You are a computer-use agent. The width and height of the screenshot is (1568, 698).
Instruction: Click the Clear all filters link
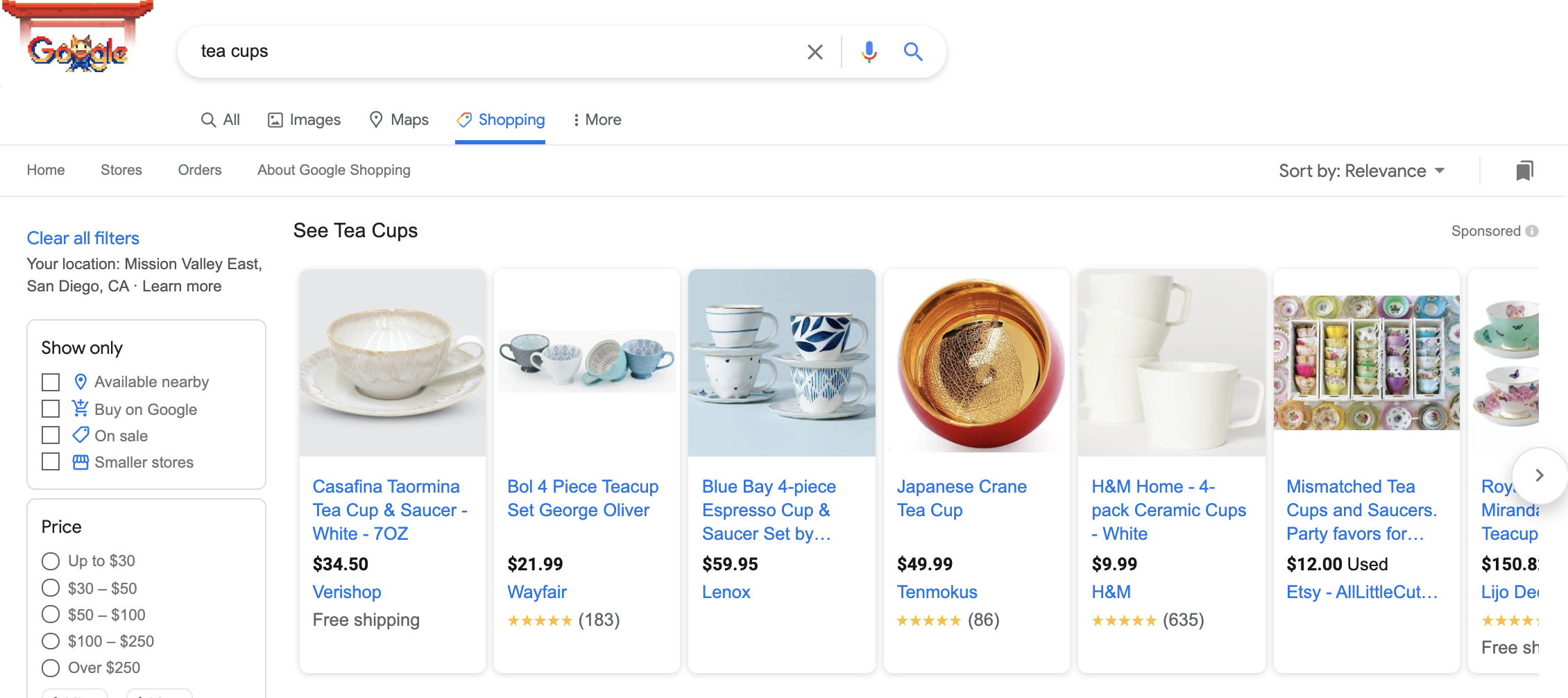[83, 238]
